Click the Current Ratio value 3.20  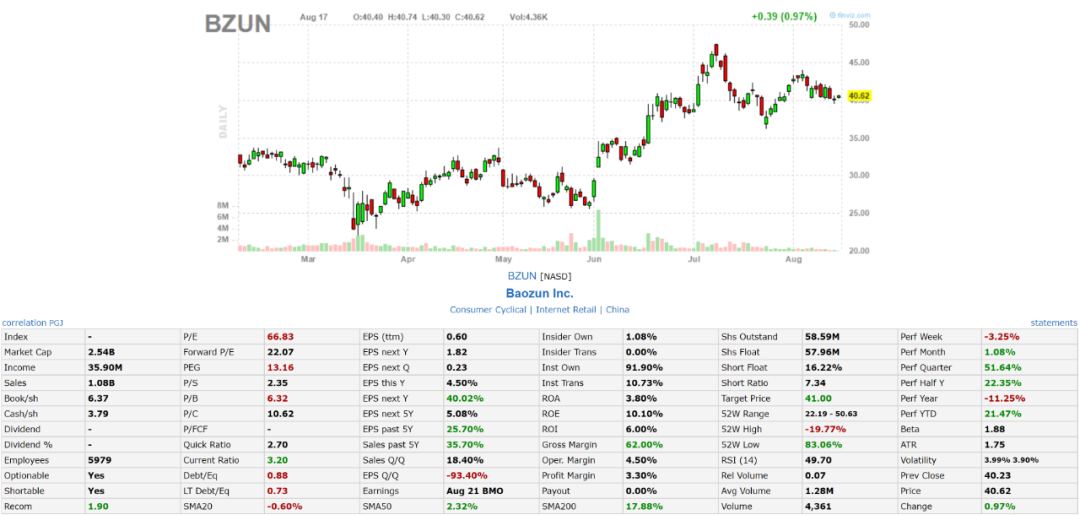click(x=278, y=460)
